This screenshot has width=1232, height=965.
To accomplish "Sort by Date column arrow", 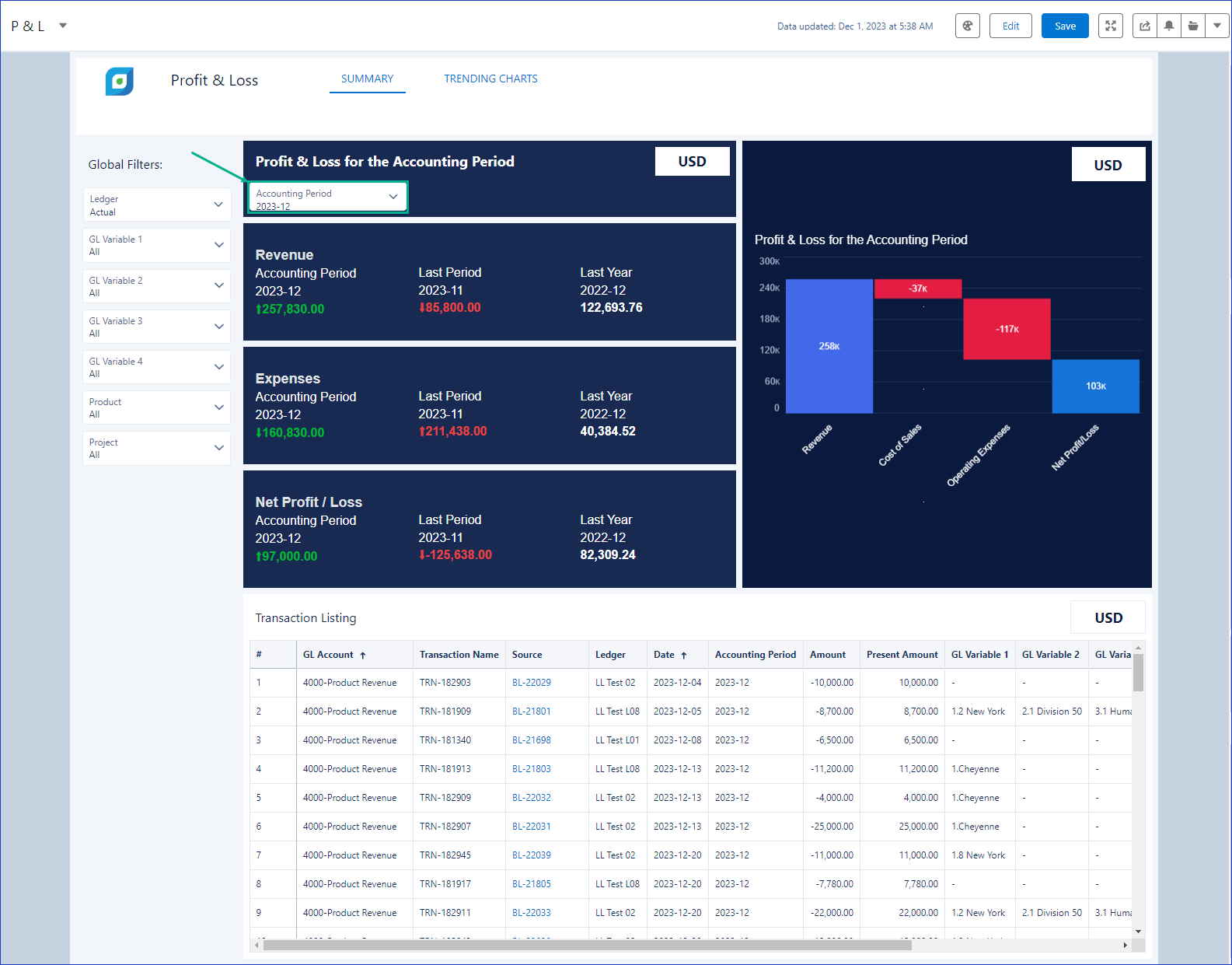I will point(684,656).
